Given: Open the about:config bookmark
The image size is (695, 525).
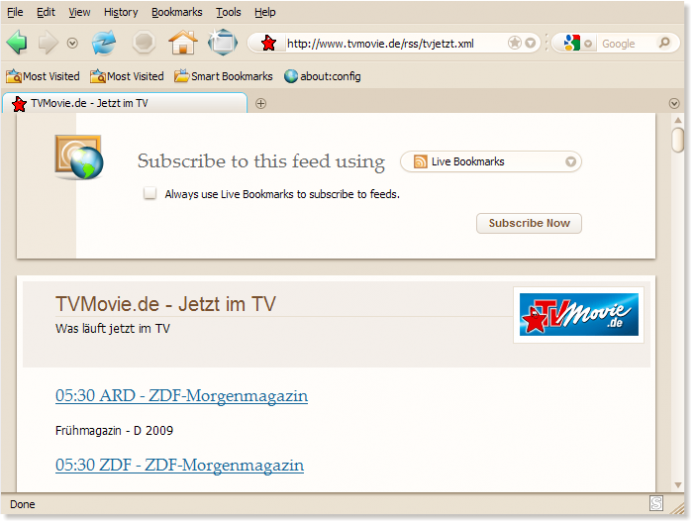Looking at the screenshot, I should coord(322,76).
